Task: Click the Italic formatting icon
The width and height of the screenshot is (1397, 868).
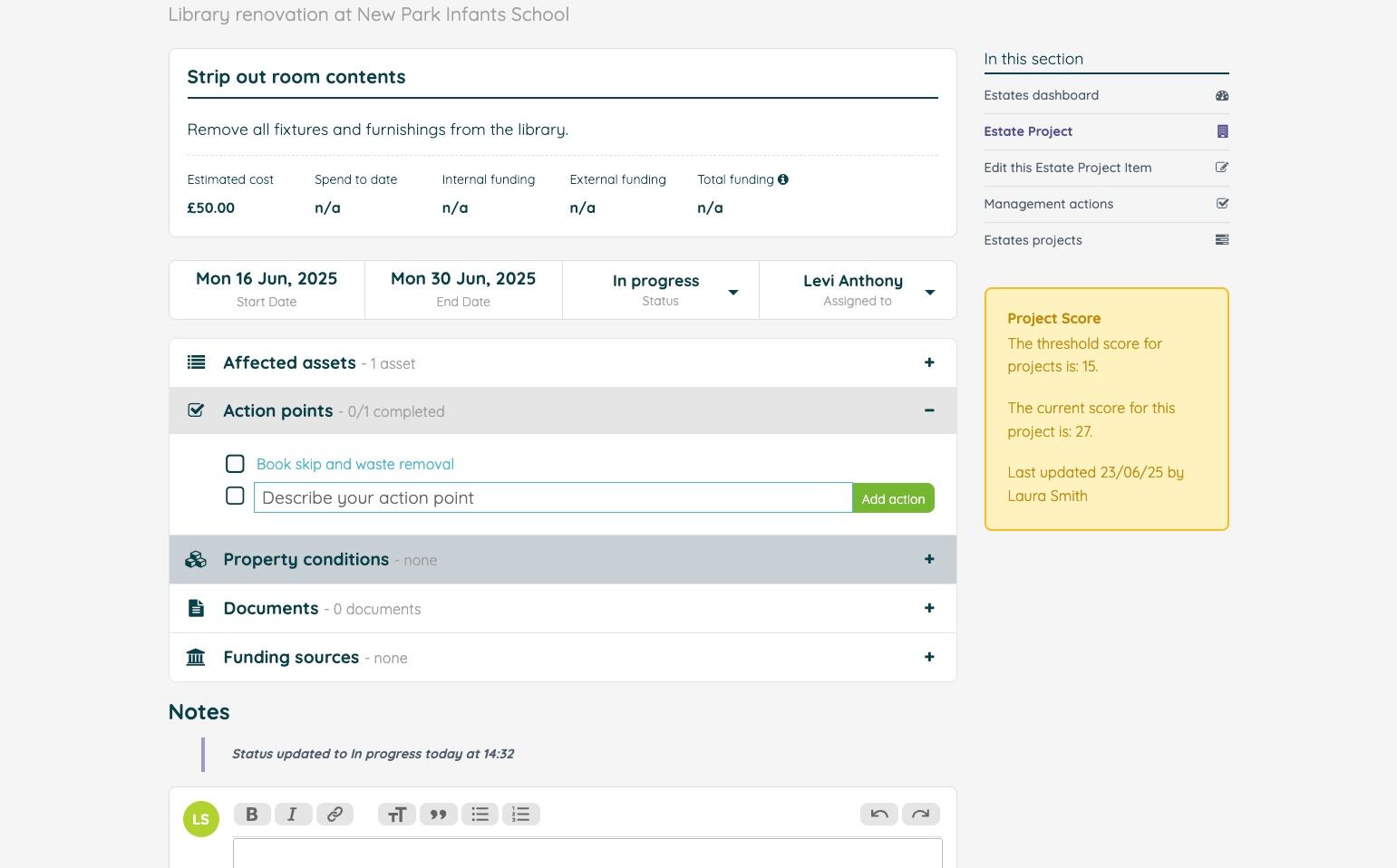Action: [x=293, y=815]
